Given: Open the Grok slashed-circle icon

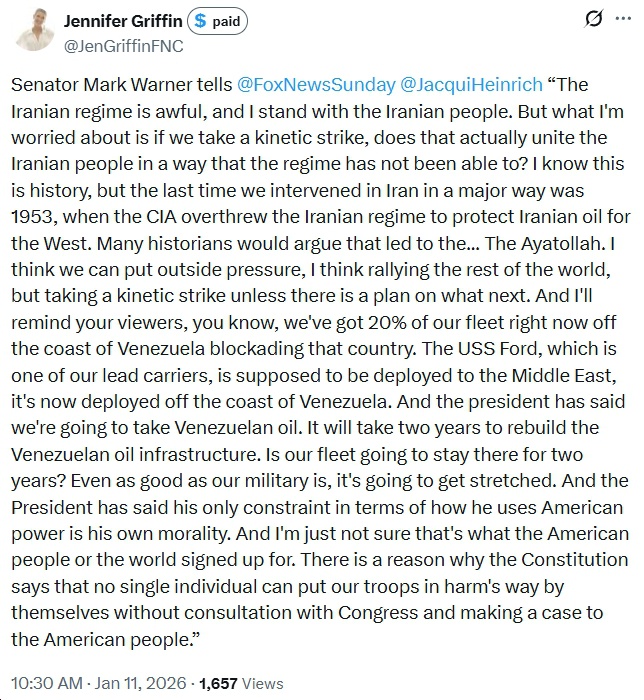Looking at the screenshot, I should coord(593,19).
